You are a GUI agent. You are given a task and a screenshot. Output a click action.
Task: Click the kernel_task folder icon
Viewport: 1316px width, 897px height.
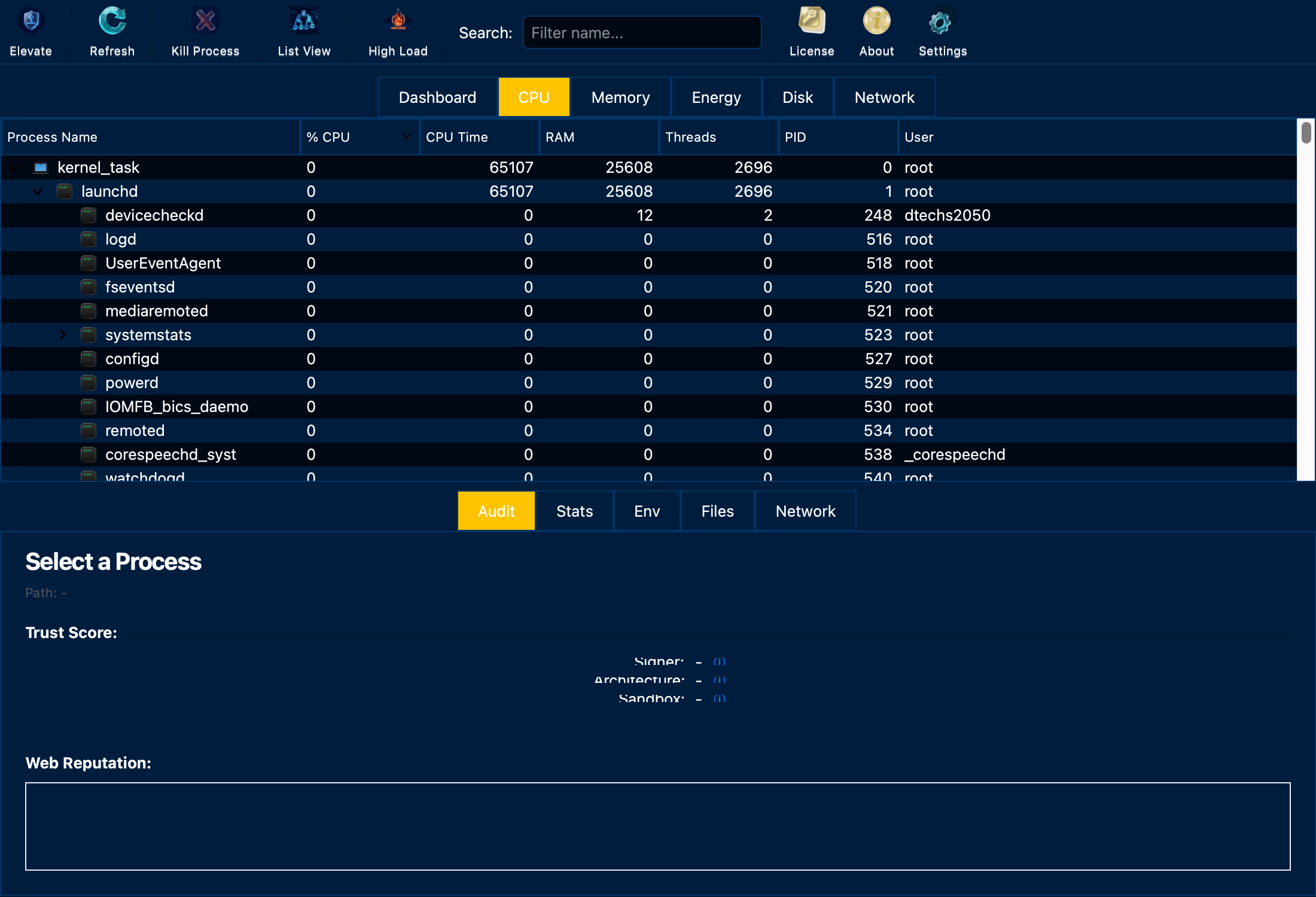pos(40,167)
